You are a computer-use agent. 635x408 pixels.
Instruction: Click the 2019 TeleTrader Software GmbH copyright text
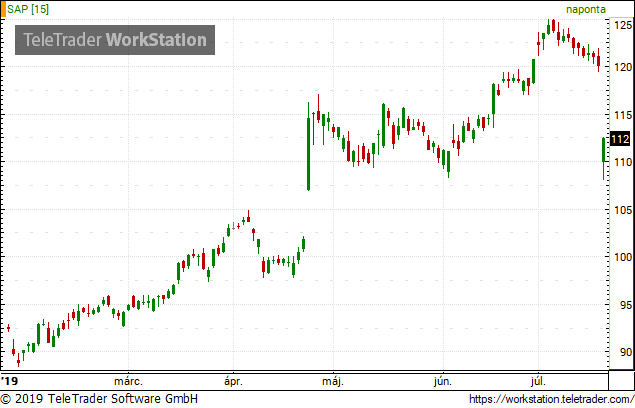coord(99,399)
